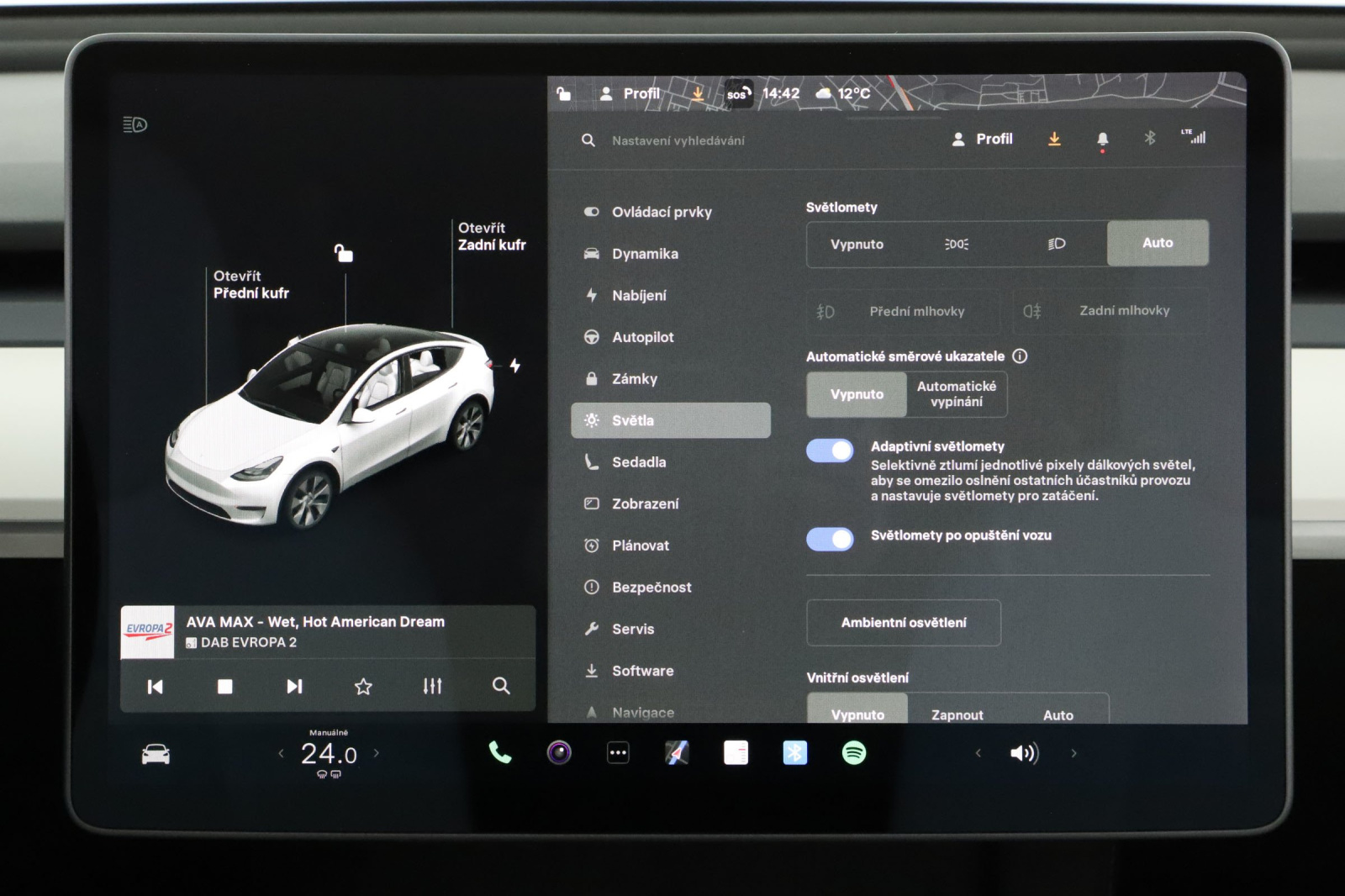Open the Bluetooth app in dock

[794, 753]
